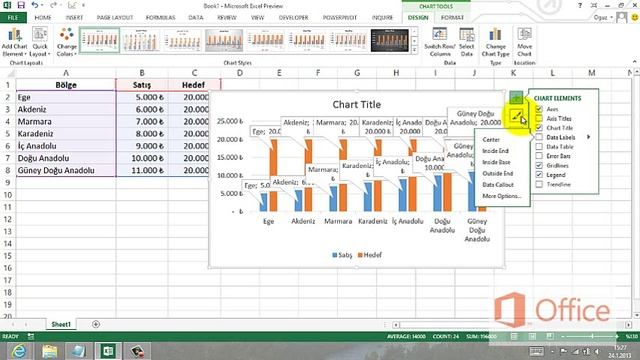The width and height of the screenshot is (640, 360).
Task: Open the FILE tab
Action: 13,18
